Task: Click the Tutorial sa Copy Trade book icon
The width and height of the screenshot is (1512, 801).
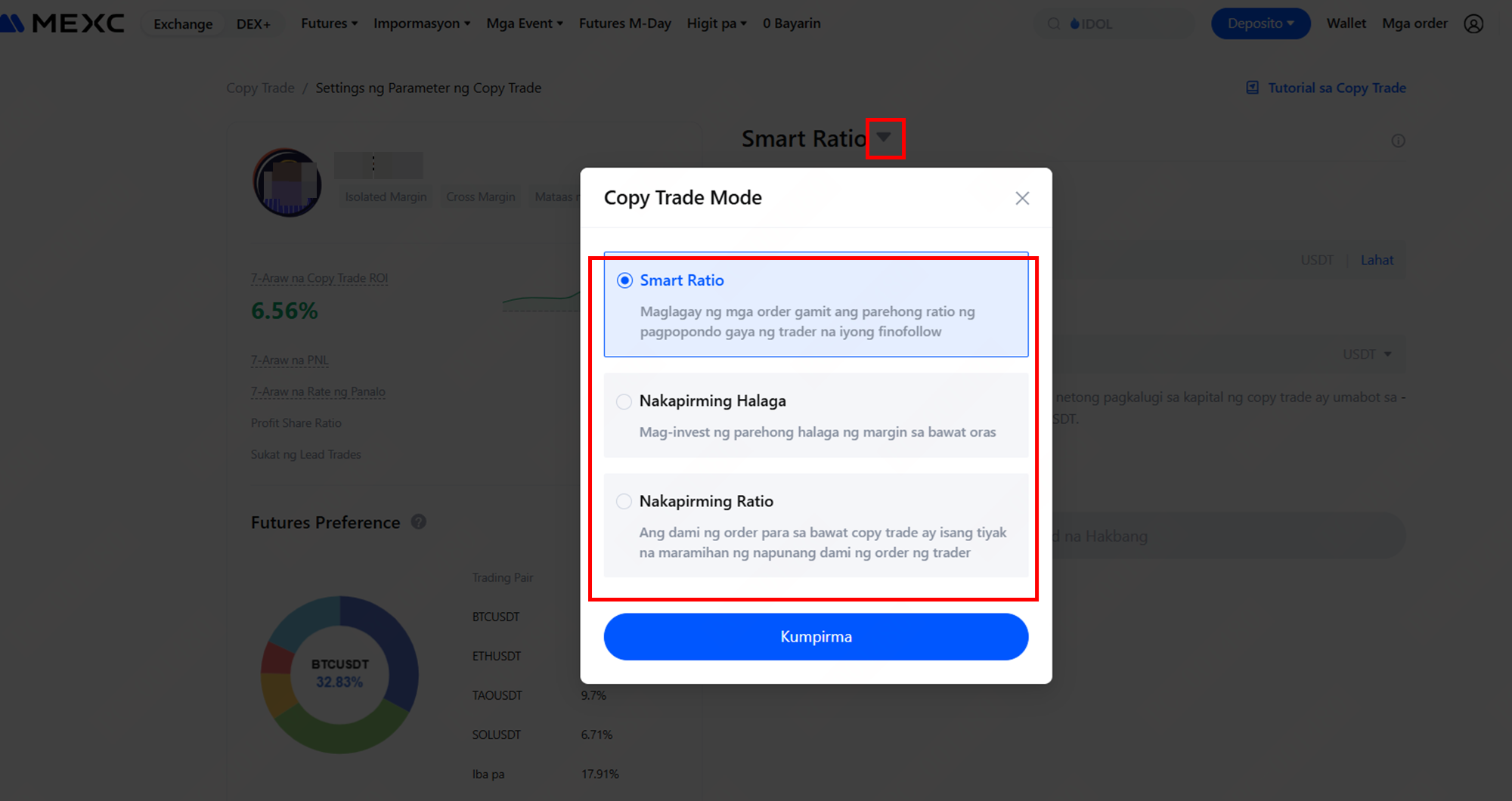Action: click(1253, 88)
